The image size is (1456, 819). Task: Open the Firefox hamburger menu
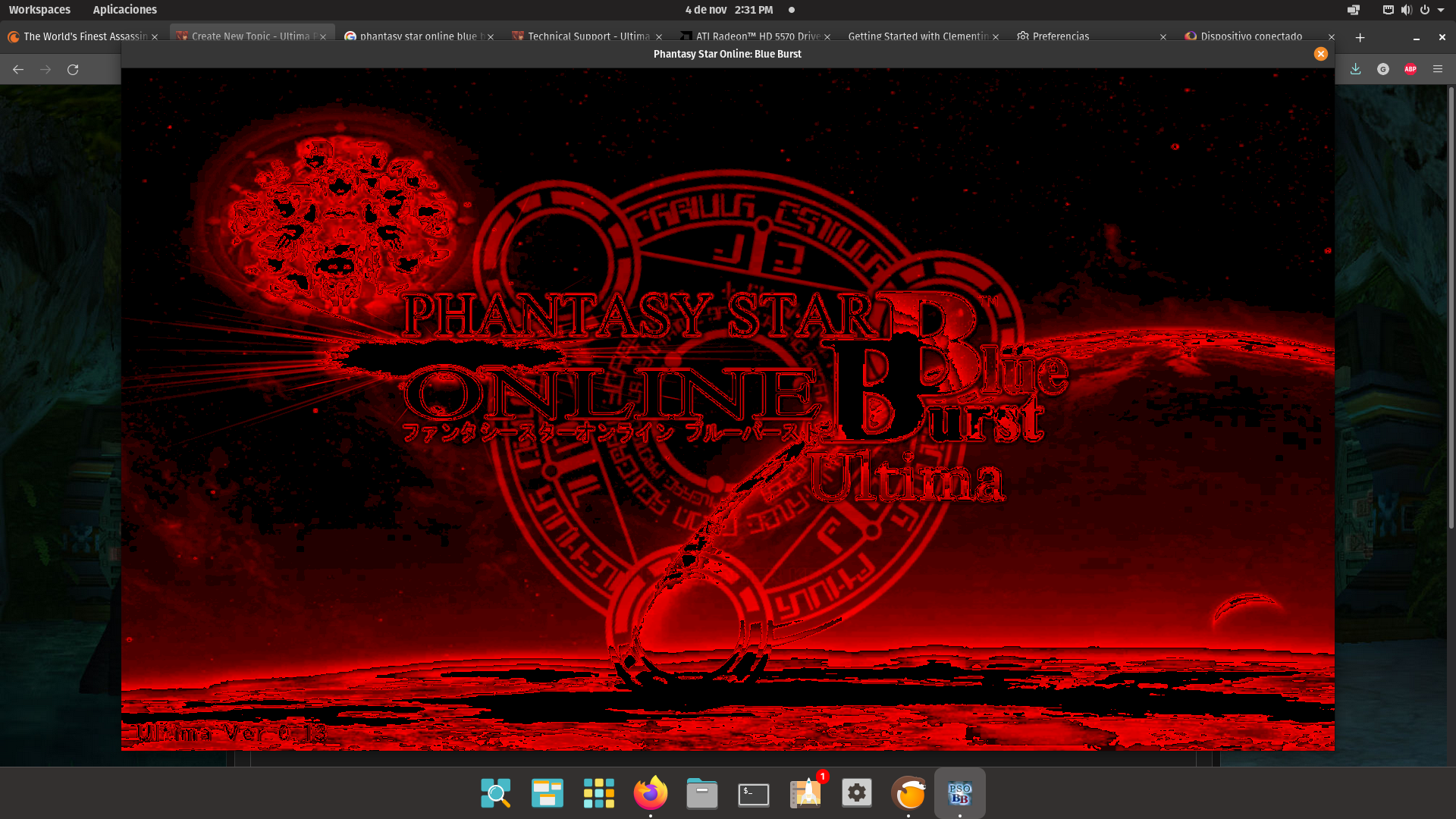pyautogui.click(x=1438, y=69)
